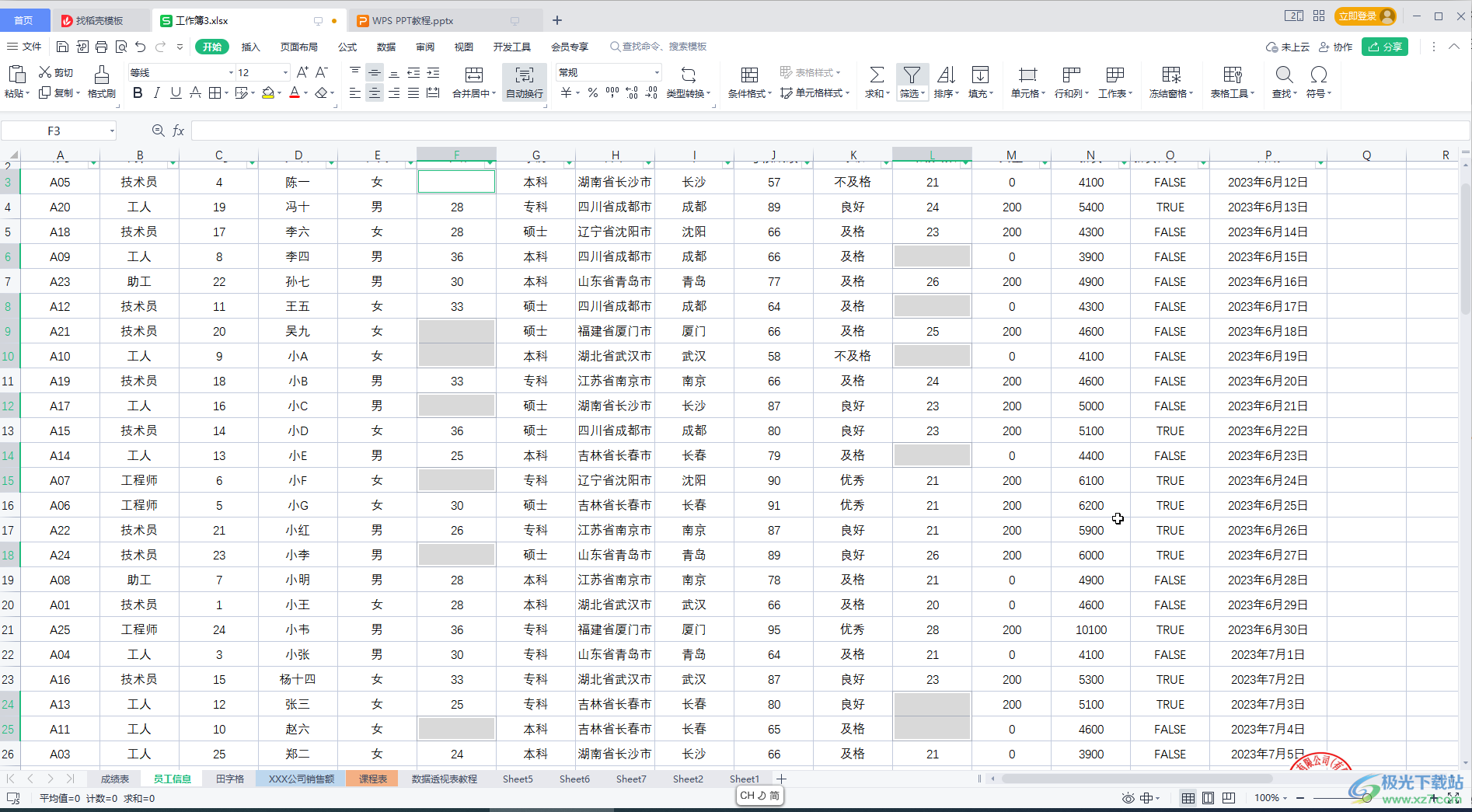Open Table Tools (表格工具) icon
This screenshot has height=812, width=1472.
pos(1233,75)
